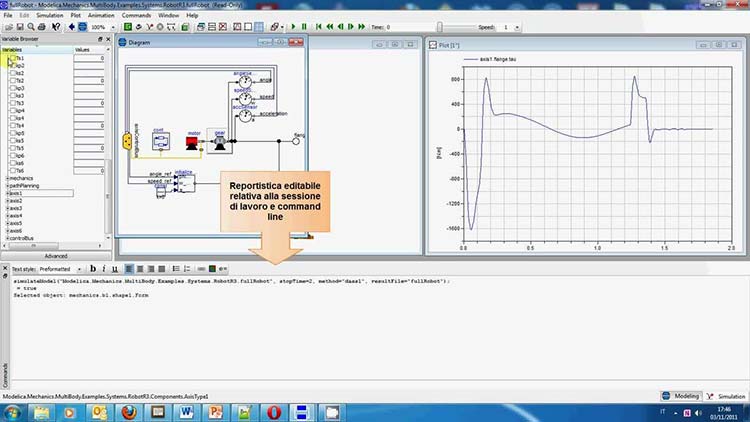Tick the fs6 variable checkbox
The image size is (750, 422).
[x=13, y=170]
